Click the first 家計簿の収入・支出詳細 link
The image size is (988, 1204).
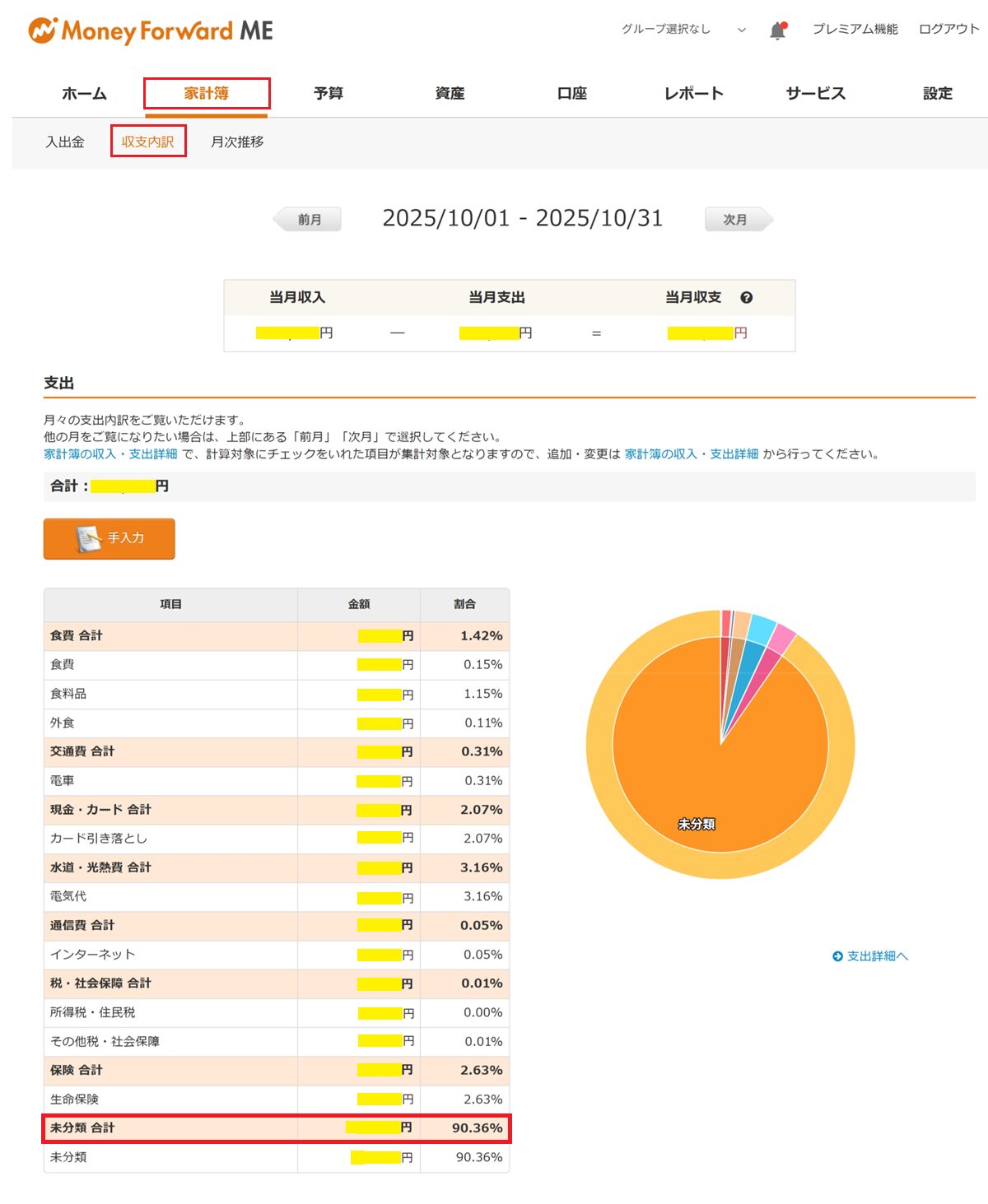click(110, 454)
